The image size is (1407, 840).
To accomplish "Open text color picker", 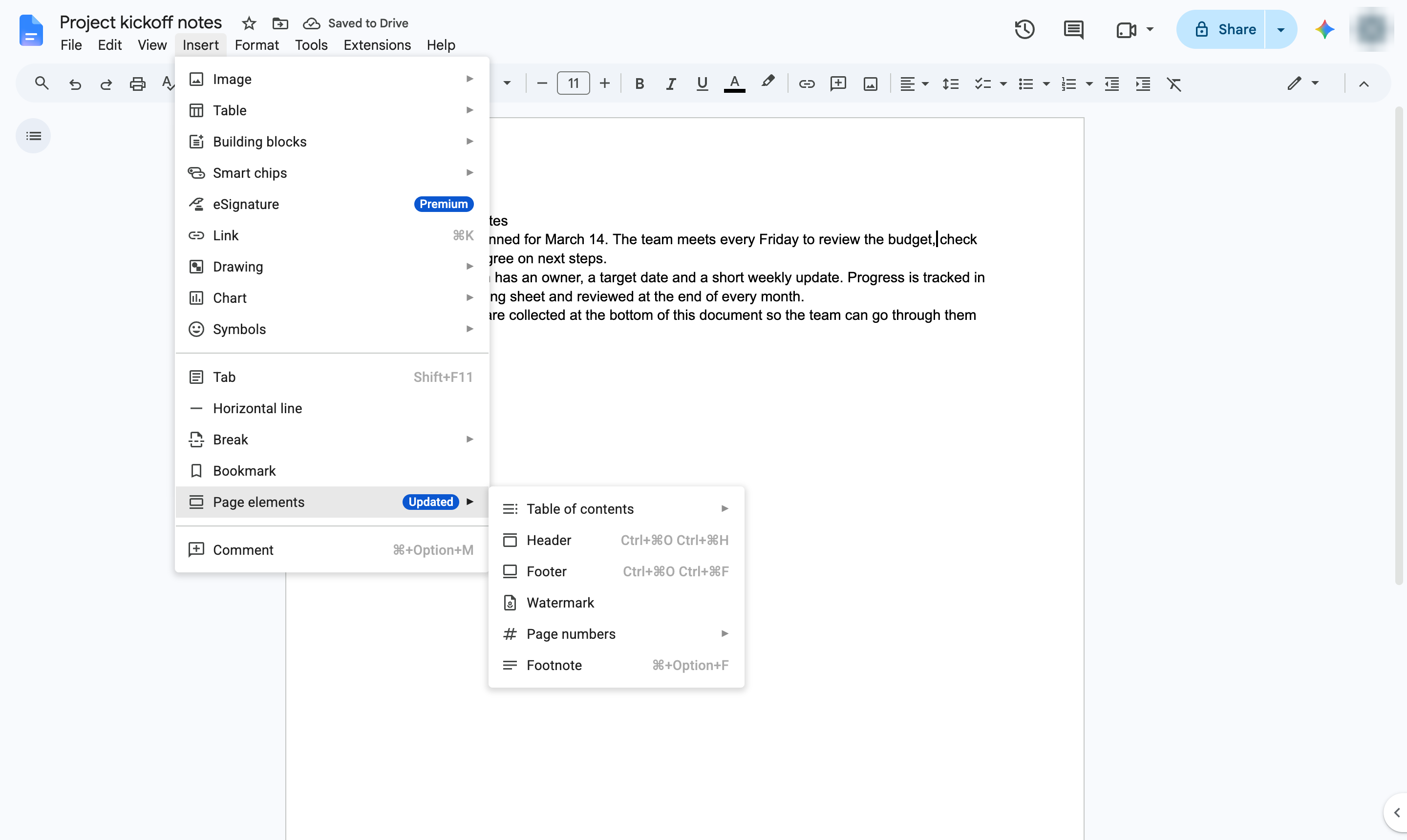I will (x=734, y=84).
